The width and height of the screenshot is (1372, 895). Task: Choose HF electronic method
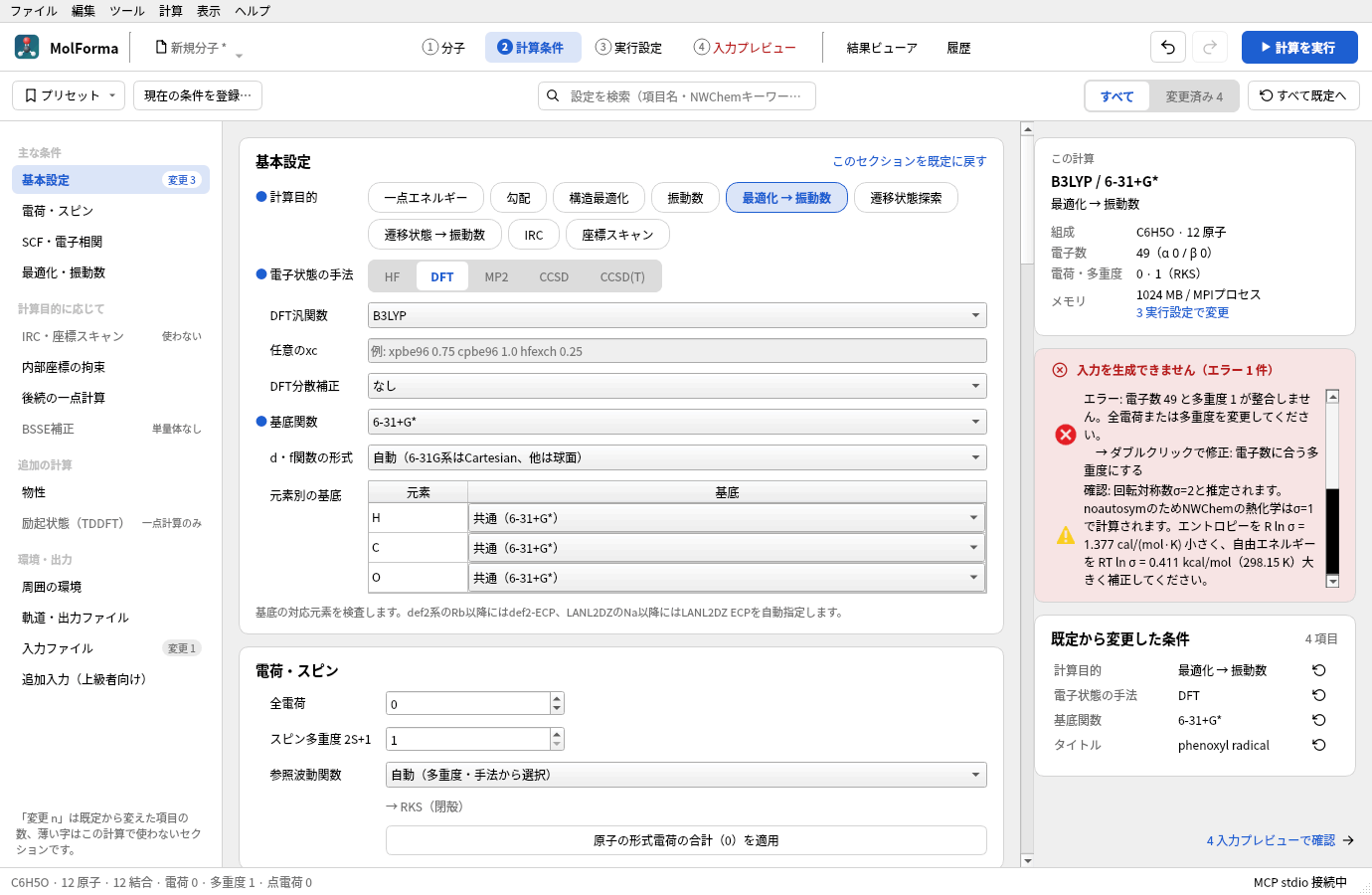point(393,276)
